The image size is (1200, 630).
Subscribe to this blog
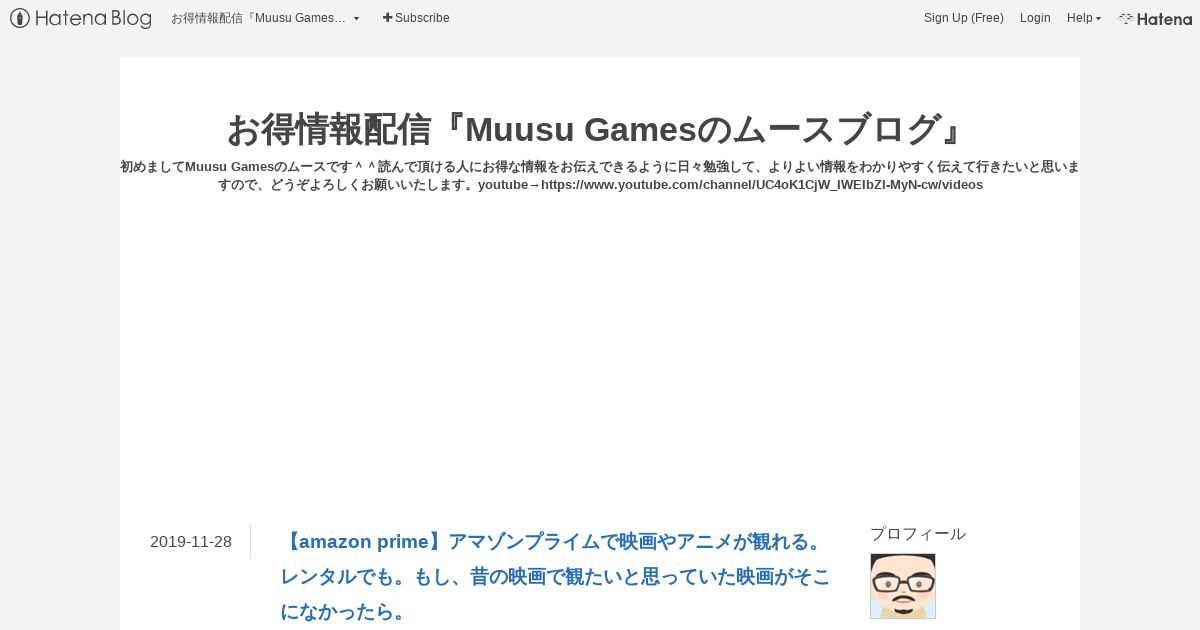(x=416, y=18)
